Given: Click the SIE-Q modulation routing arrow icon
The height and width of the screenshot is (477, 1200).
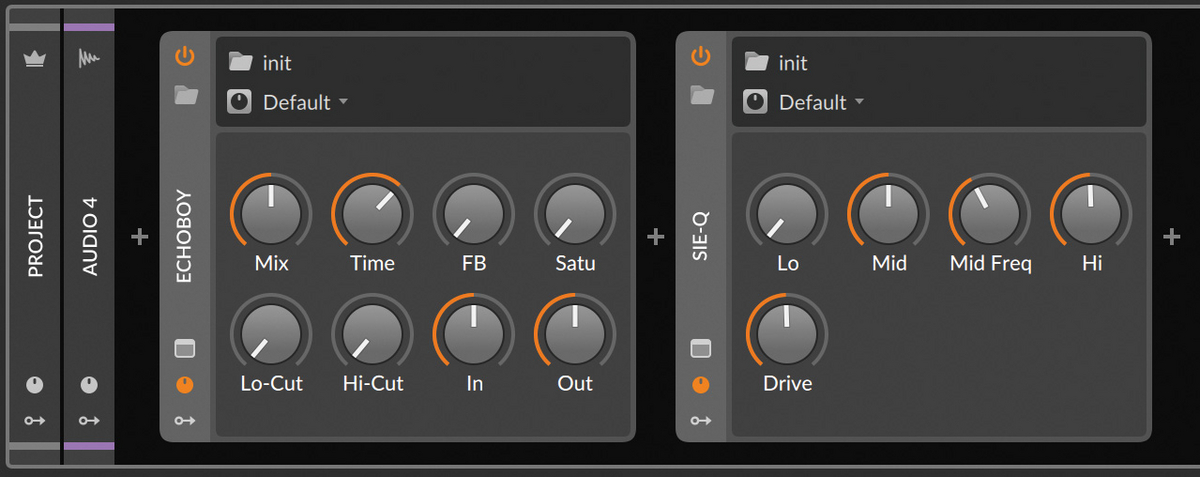Looking at the screenshot, I should (x=701, y=421).
